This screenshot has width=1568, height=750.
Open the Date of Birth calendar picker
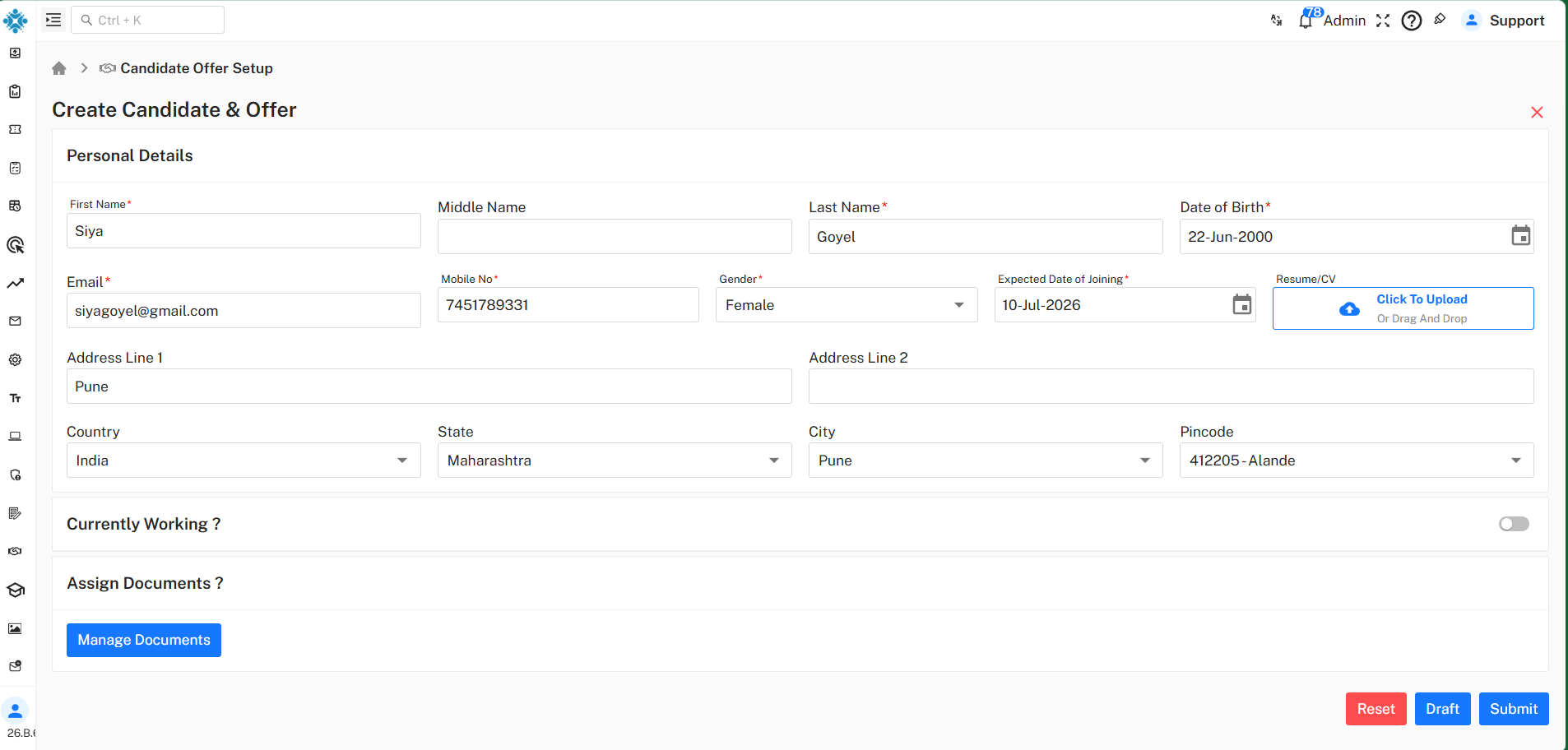coord(1520,236)
